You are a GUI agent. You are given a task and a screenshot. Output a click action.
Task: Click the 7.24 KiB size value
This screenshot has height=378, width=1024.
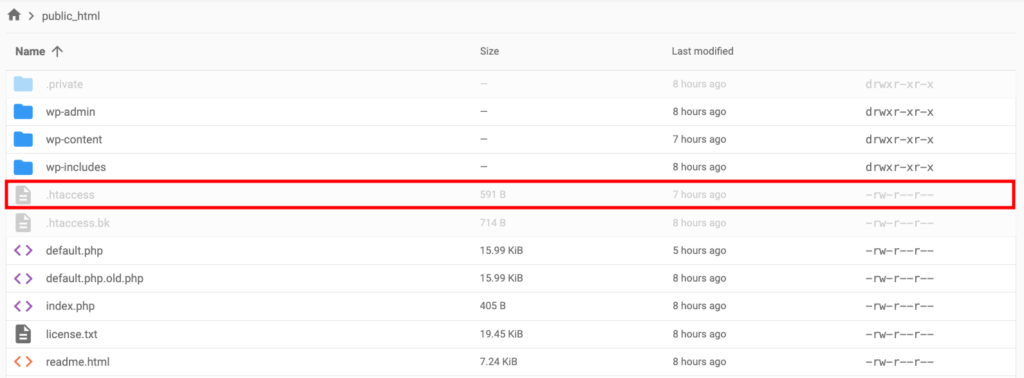[x=499, y=361]
